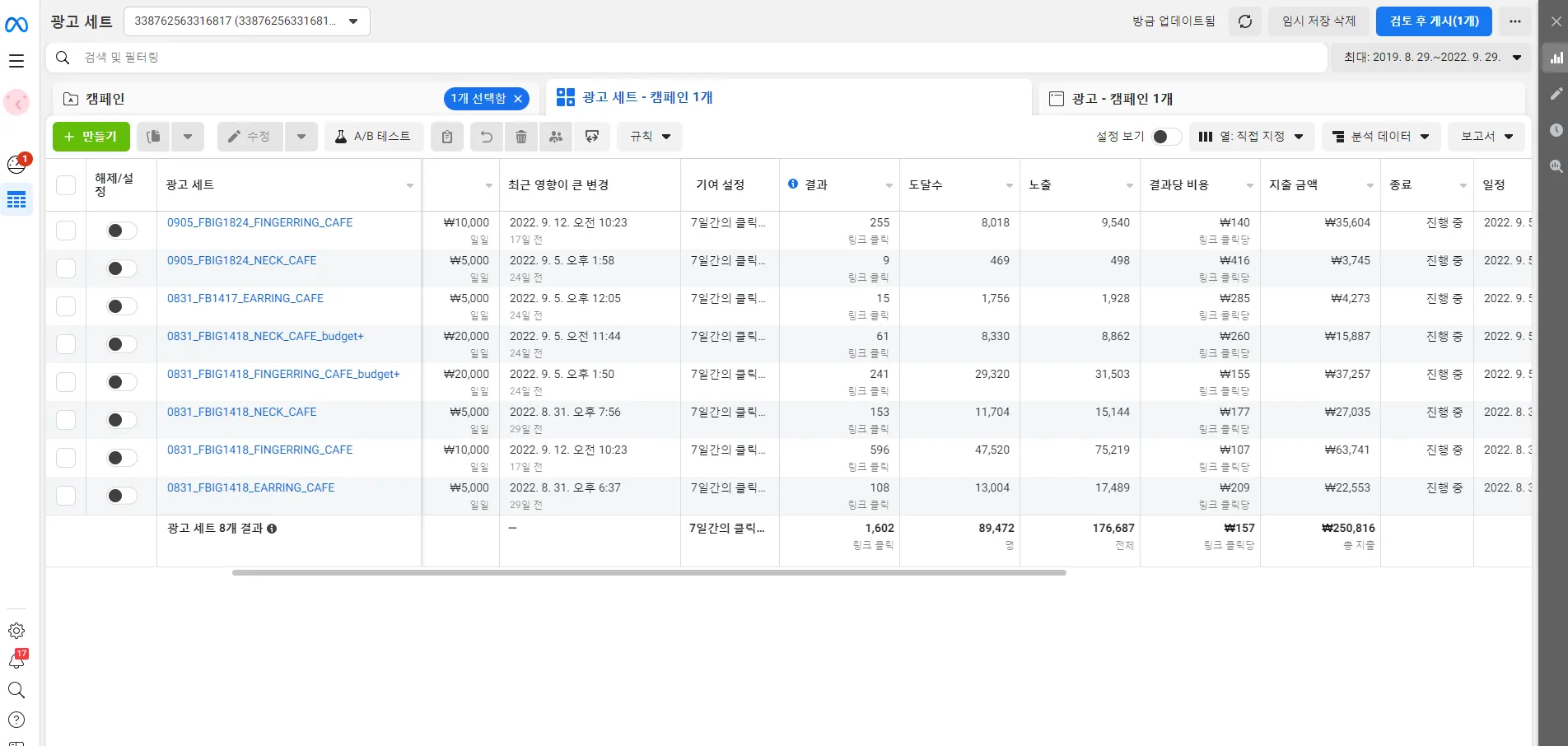Open the ad Preview icon in the toolbar
The width and height of the screenshot is (1568, 746).
(592, 137)
